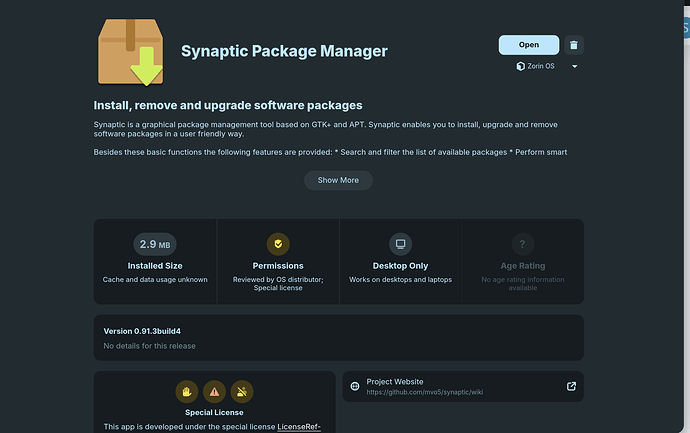Image resolution: width=690 pixels, height=433 pixels.
Task: Click 'Reviewed by OS distributor; Special license' text
Action: (278, 284)
